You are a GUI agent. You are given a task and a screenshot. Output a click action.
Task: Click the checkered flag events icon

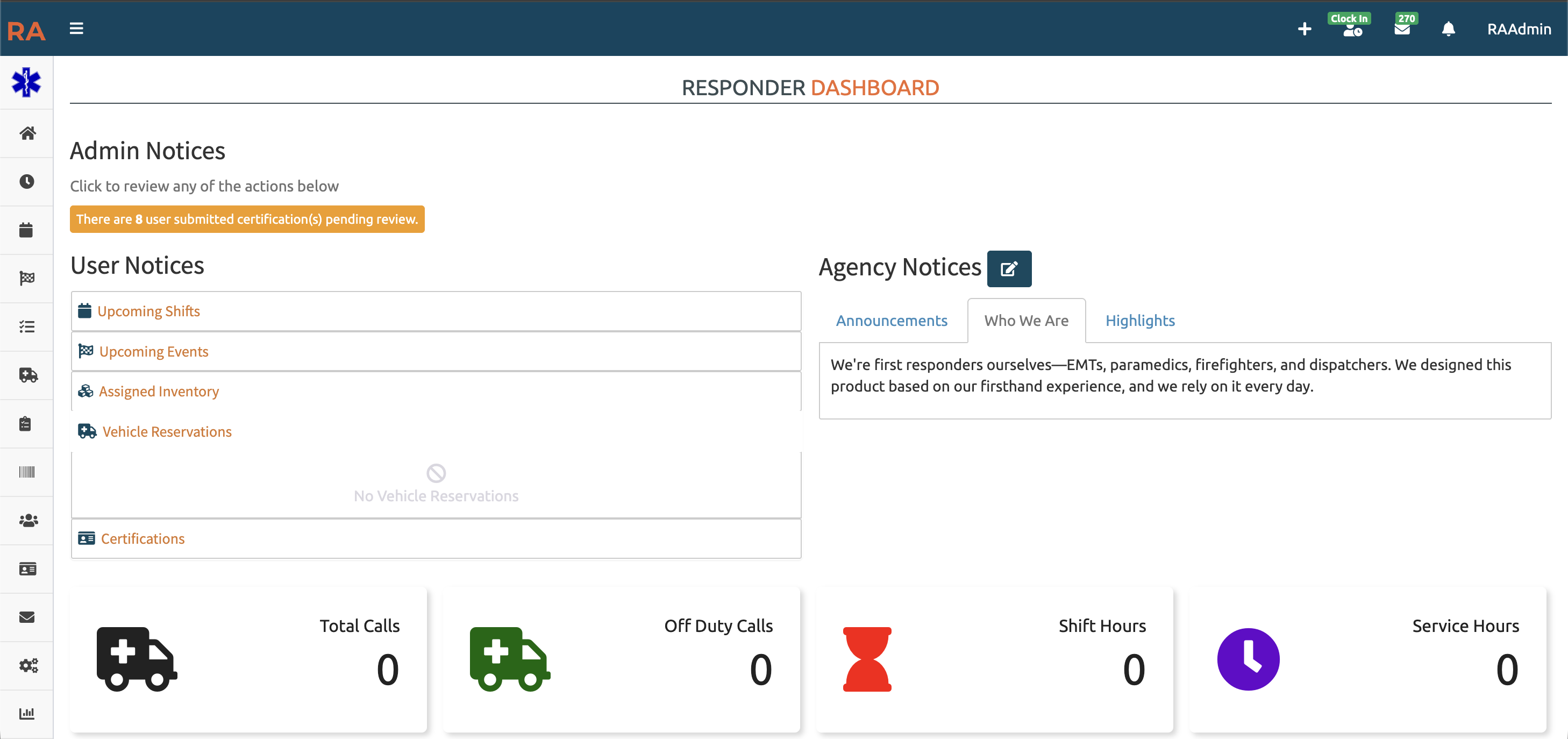tap(27, 278)
